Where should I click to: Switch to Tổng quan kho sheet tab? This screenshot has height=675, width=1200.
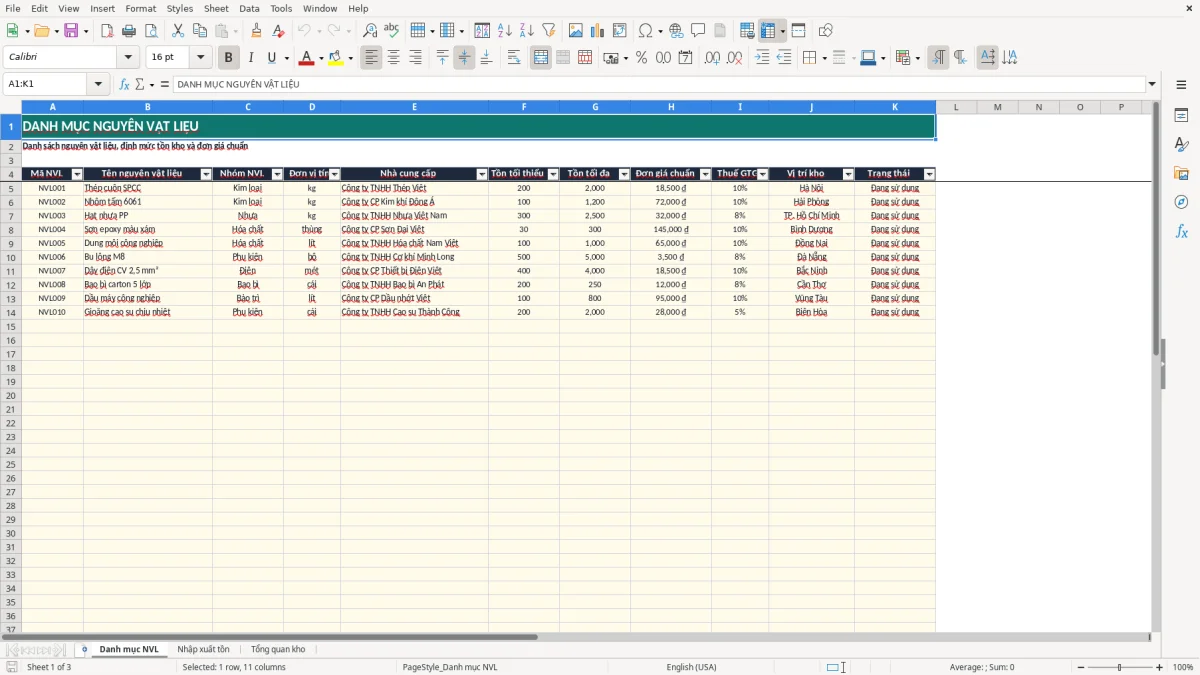278,649
